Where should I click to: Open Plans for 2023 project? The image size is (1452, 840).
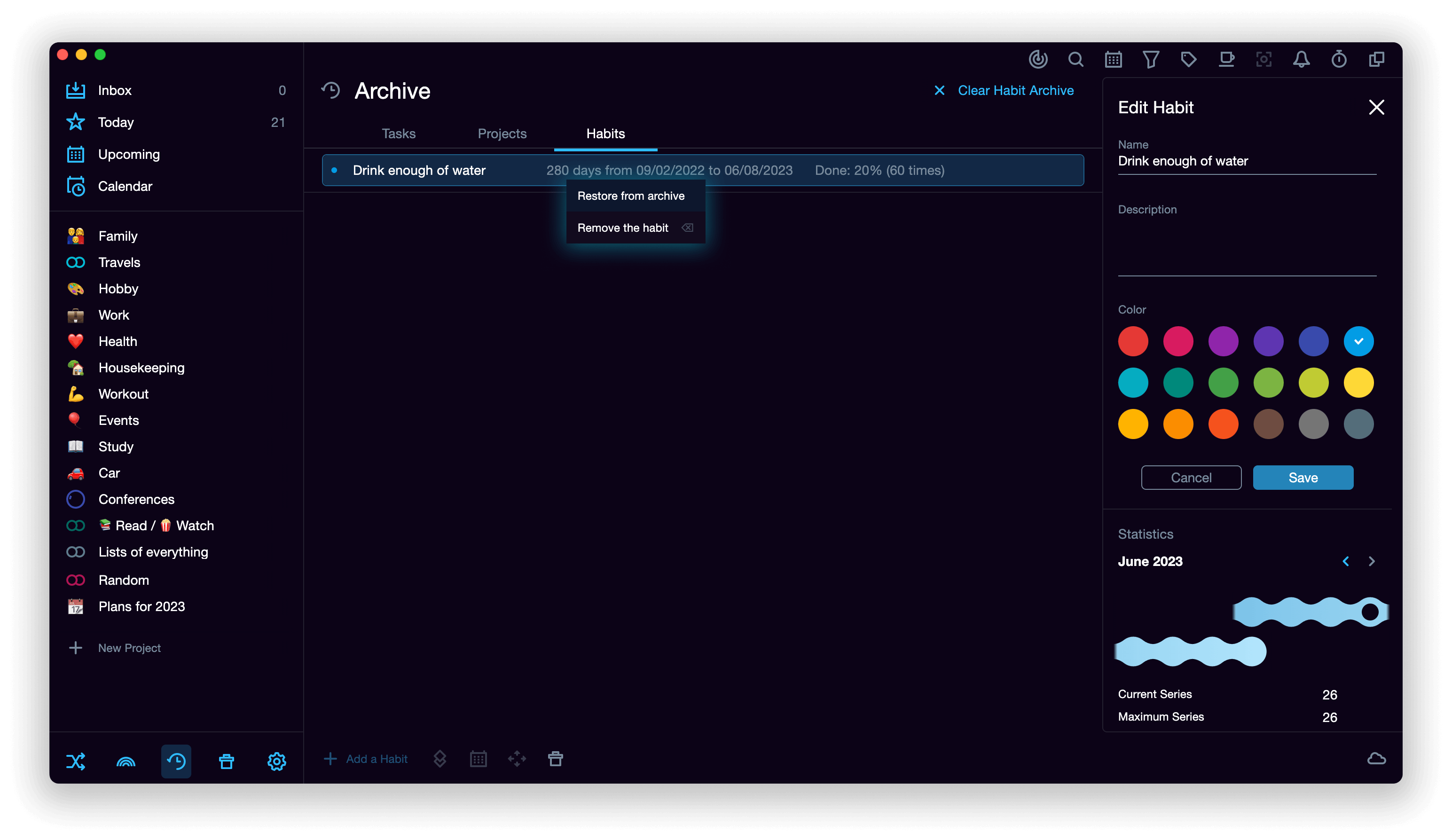(x=176, y=606)
